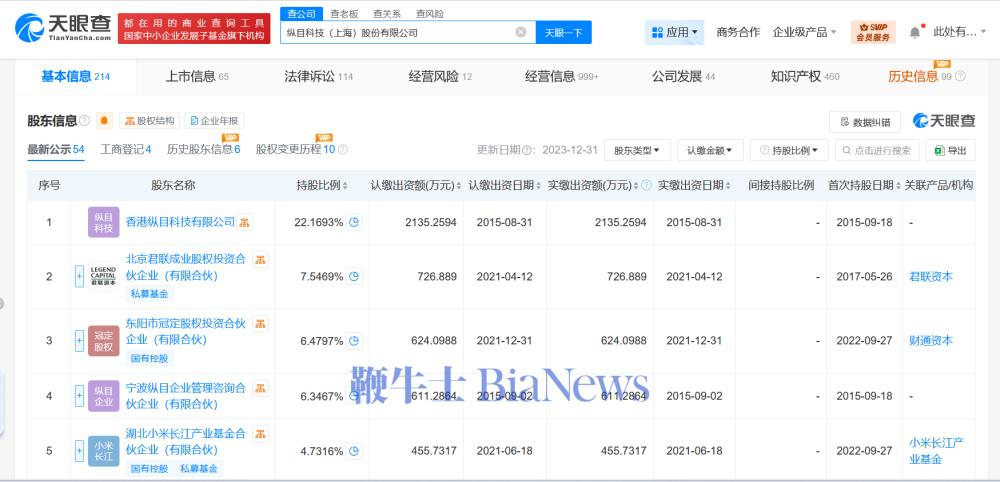Open the 企业年报 button
1000x482 pixels.
point(214,120)
